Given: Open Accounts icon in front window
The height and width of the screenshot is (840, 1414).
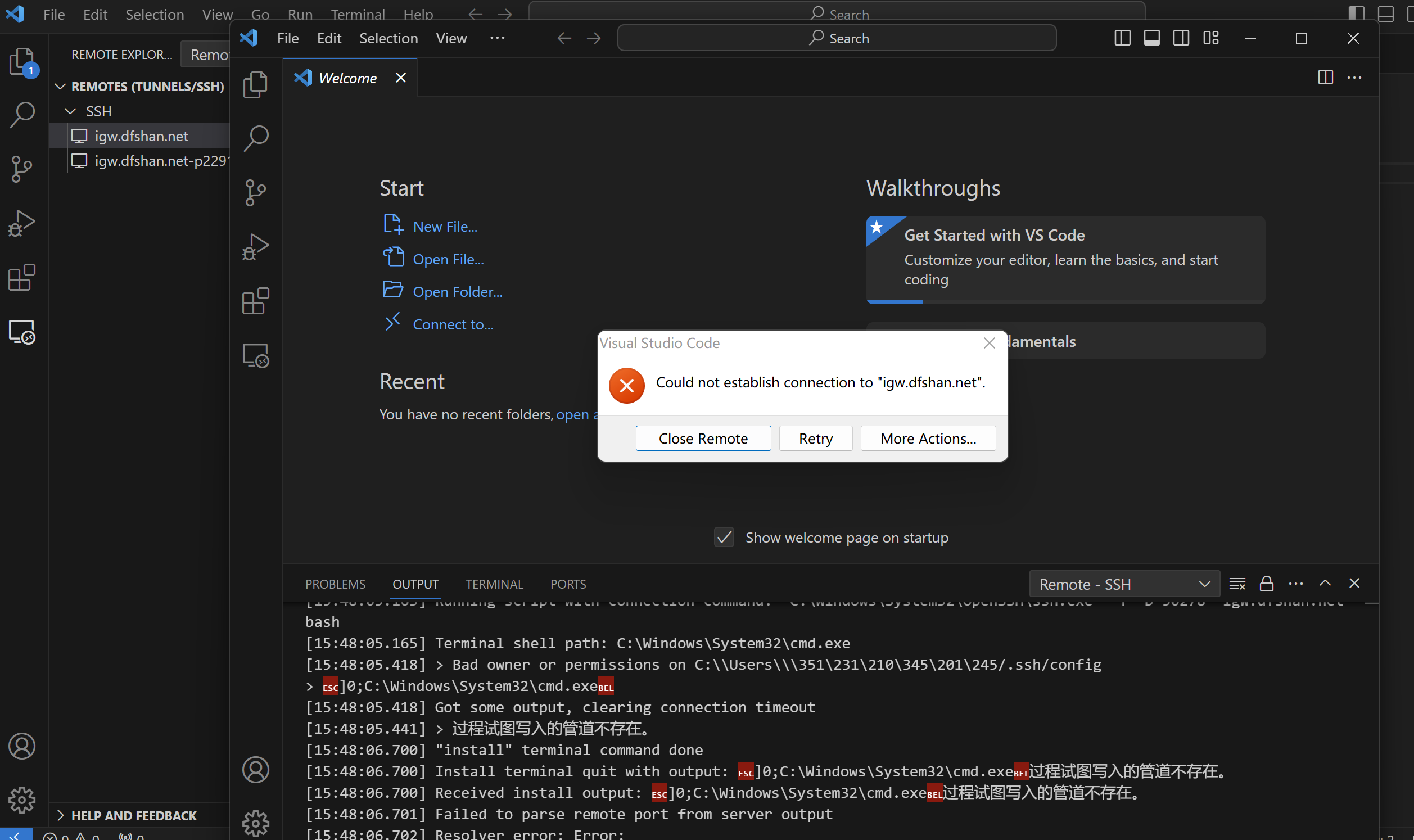Looking at the screenshot, I should (255, 769).
